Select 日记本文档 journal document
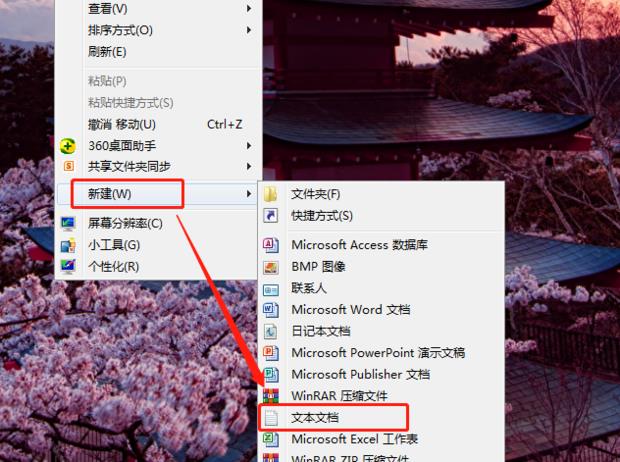 [320, 331]
